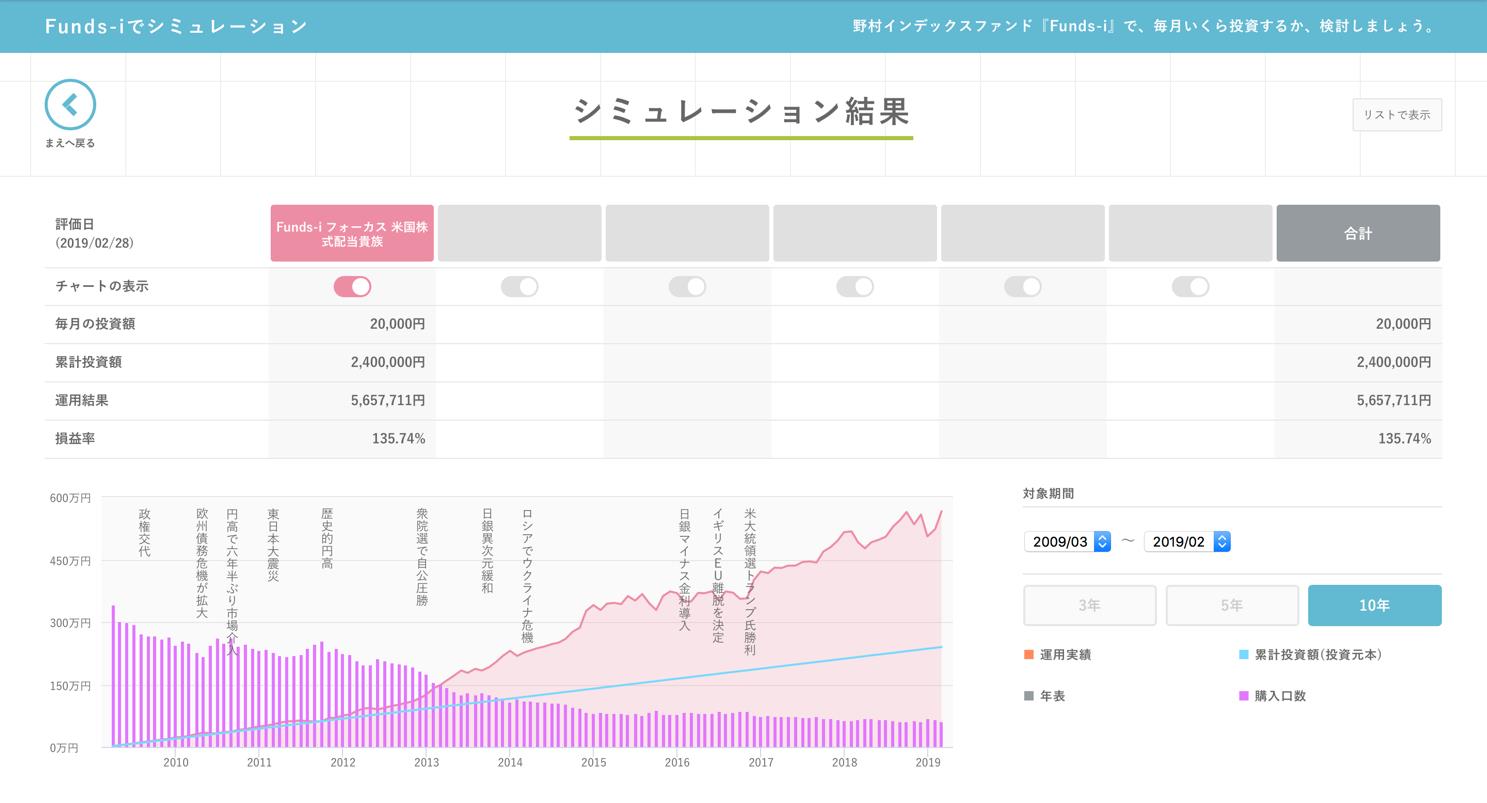The image size is (1487, 803).
Task: Click the 日銀異次元緩和 event marker
Action: coord(487,551)
